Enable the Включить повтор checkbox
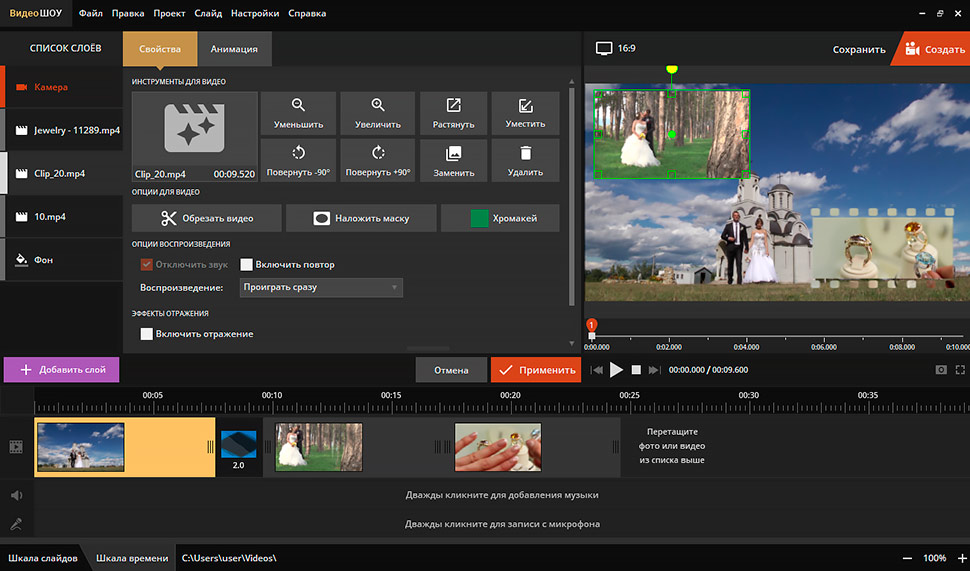The image size is (970, 571). (246, 265)
